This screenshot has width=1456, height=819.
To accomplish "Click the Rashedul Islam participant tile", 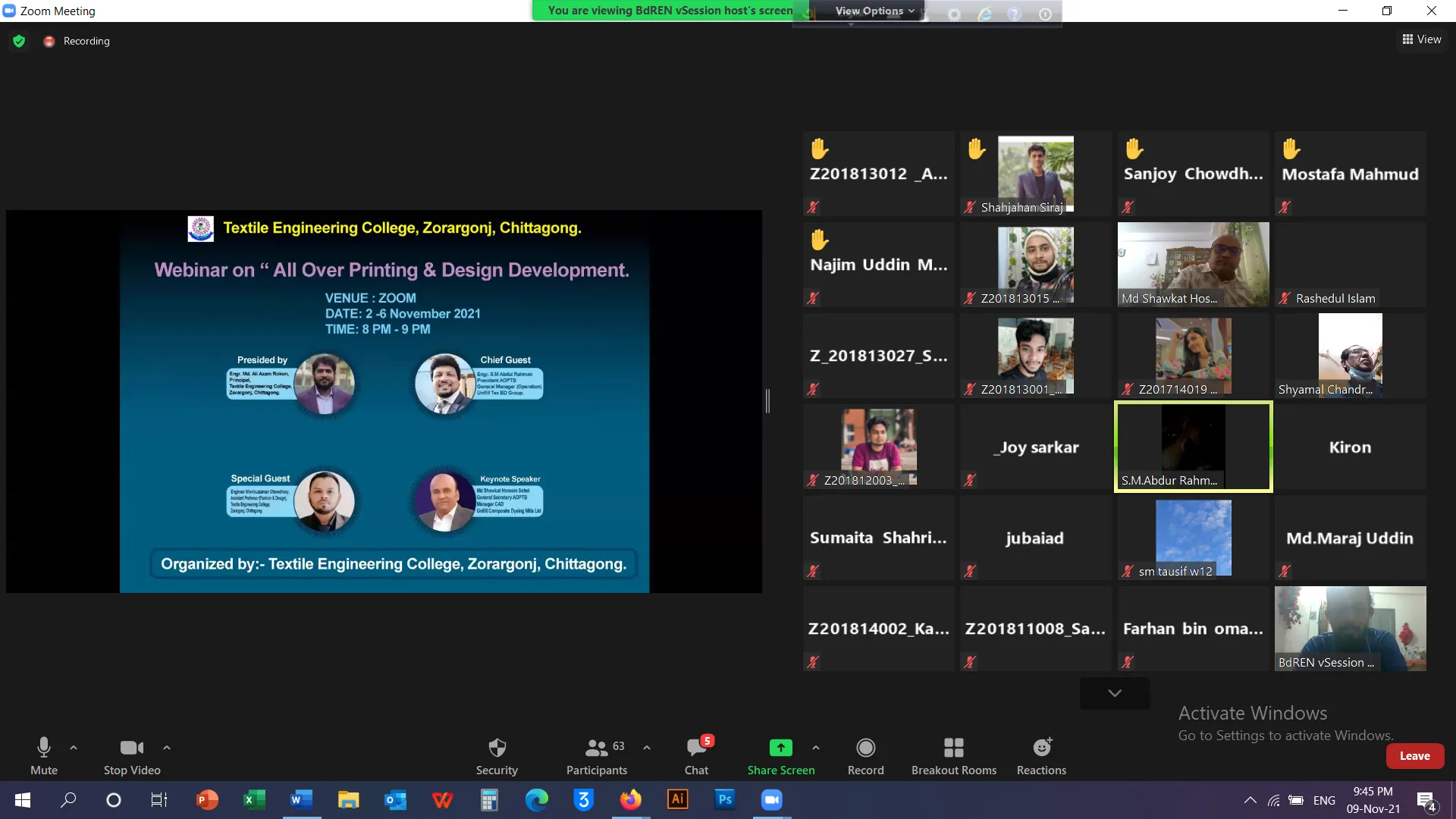I will coord(1351,265).
